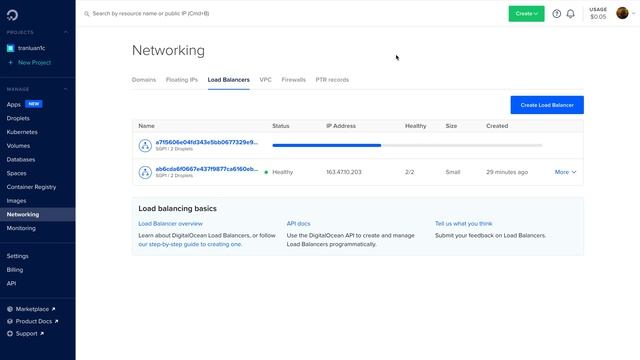Screen dimensions: 640x360
Task: Click the plus icon beside New Project
Action: [11, 62]
